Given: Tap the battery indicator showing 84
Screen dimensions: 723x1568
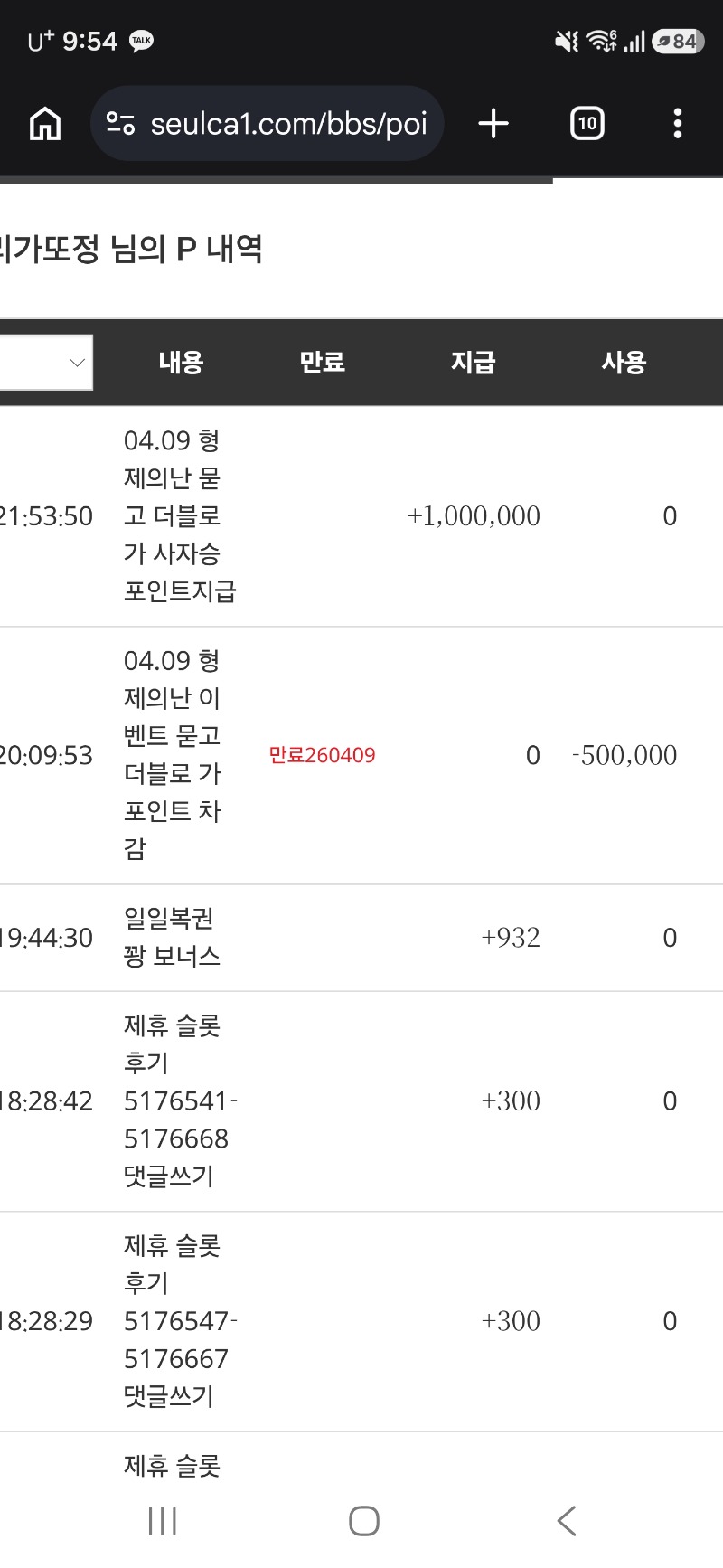Looking at the screenshot, I should pyautogui.click(x=677, y=41).
